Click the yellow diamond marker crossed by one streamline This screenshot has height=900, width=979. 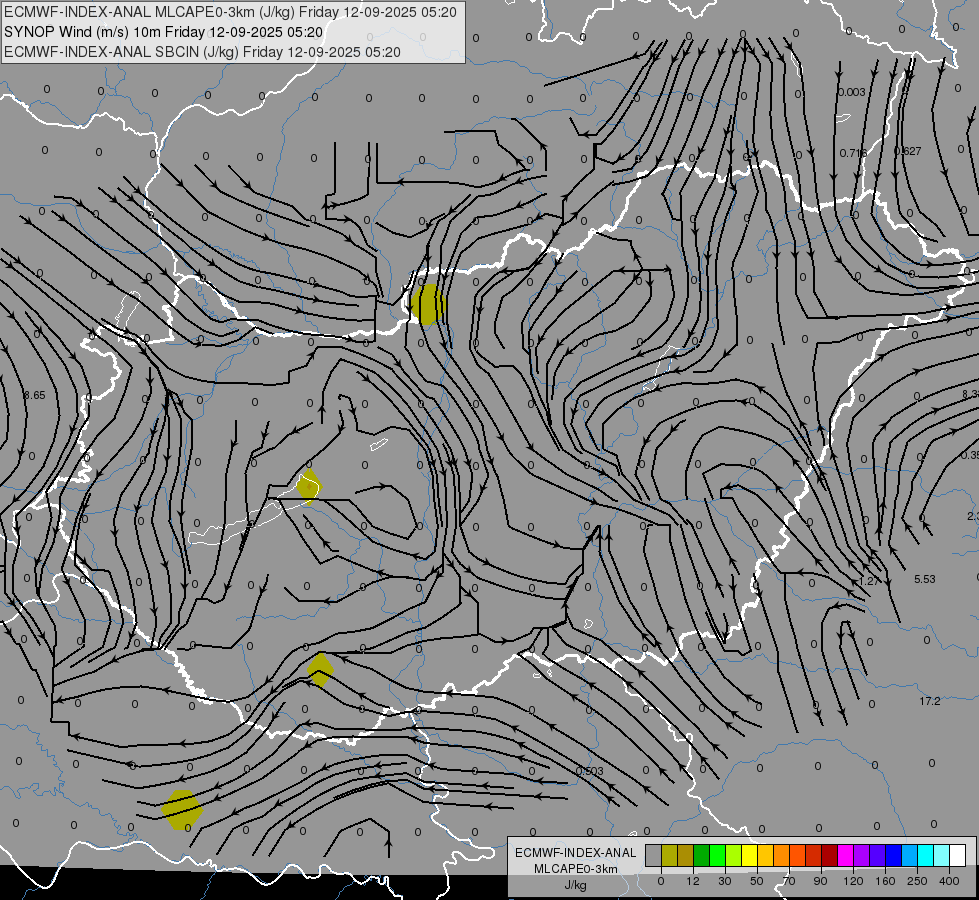320,670
